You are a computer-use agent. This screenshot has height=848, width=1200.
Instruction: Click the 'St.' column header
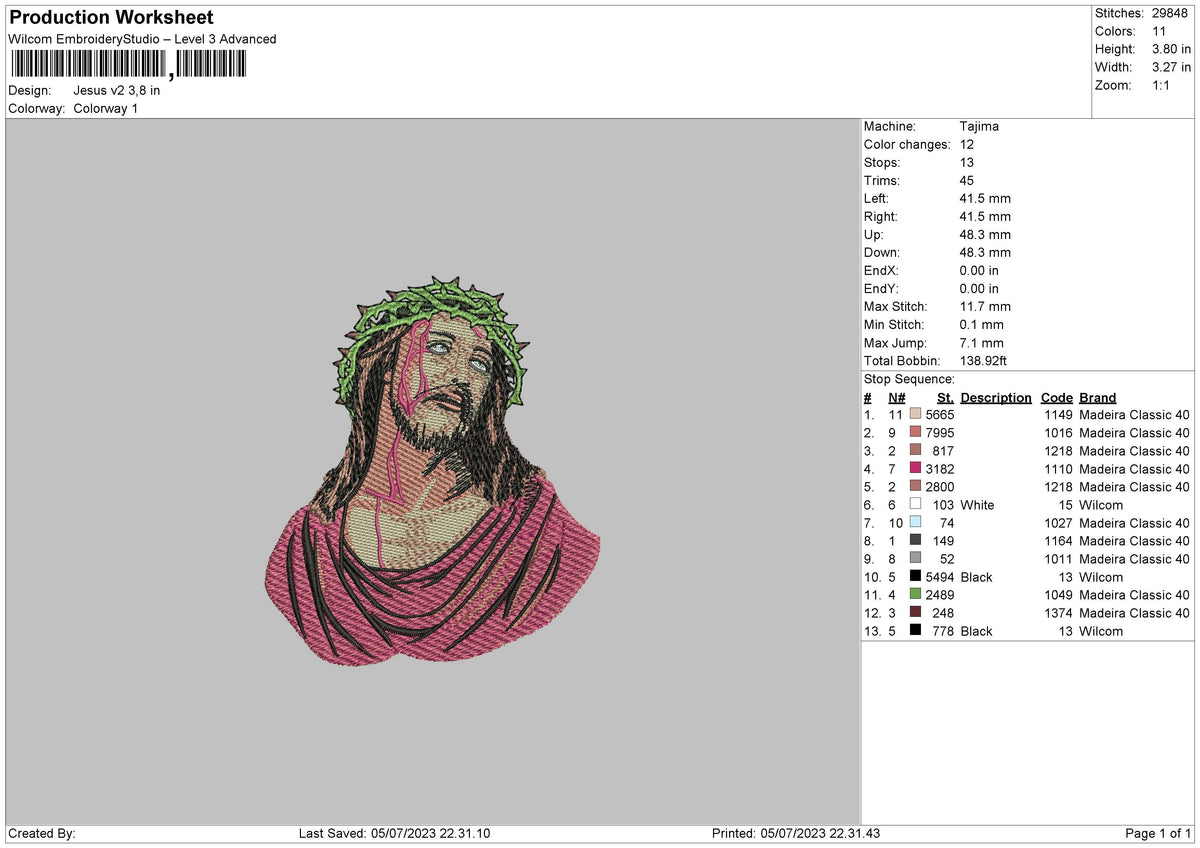(x=945, y=397)
